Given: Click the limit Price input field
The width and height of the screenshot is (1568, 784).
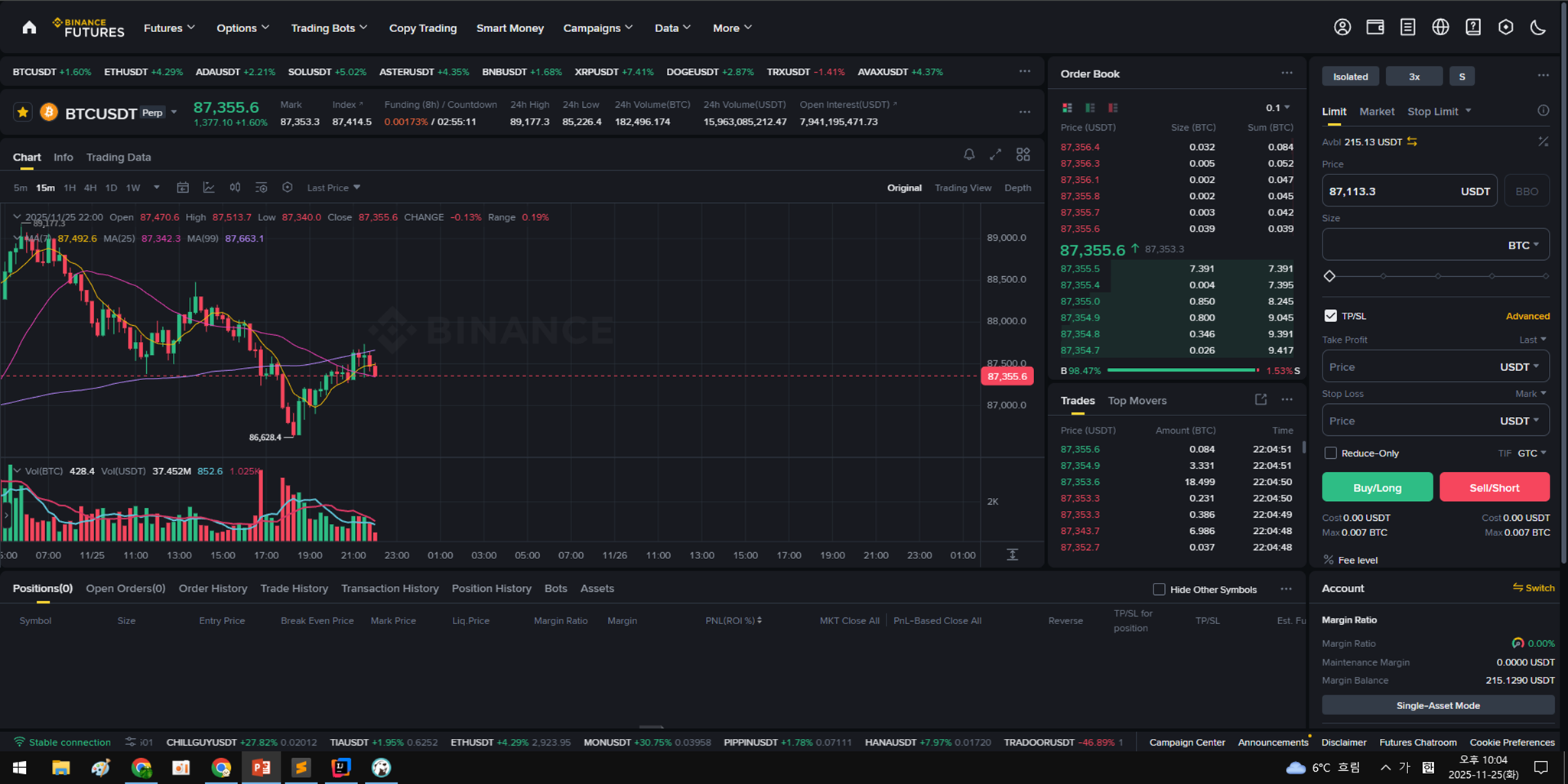Looking at the screenshot, I should click(x=1410, y=191).
